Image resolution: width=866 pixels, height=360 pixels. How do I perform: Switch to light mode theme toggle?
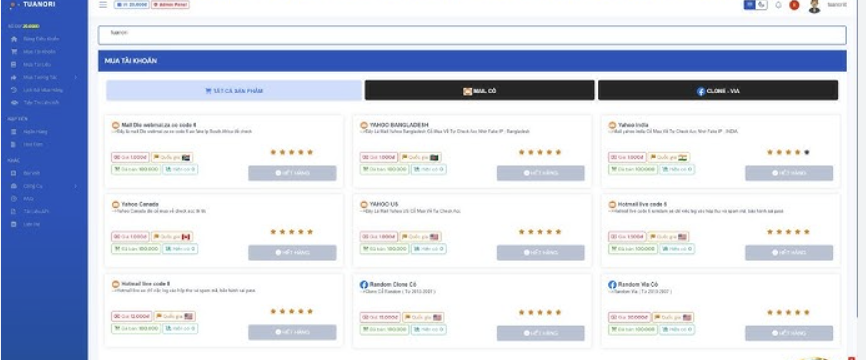(x=749, y=4)
